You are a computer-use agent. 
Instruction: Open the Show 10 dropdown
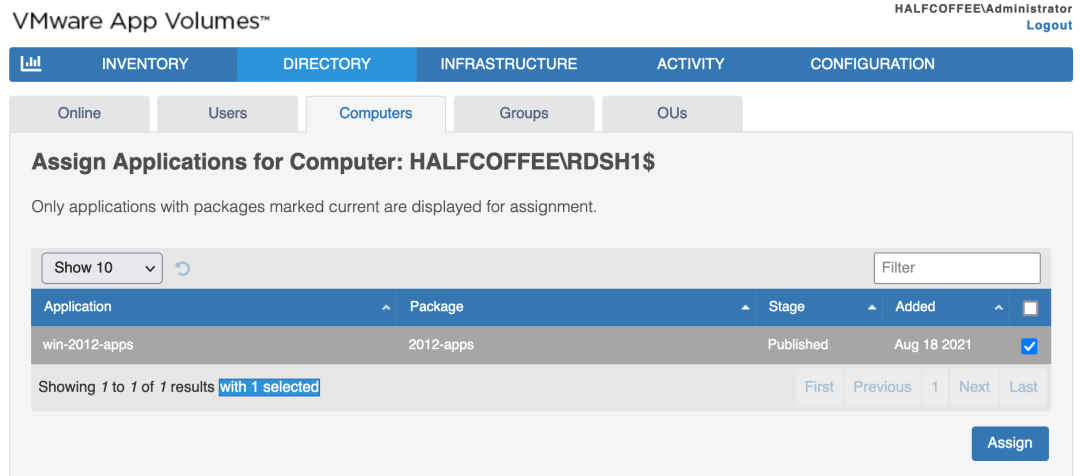click(102, 268)
